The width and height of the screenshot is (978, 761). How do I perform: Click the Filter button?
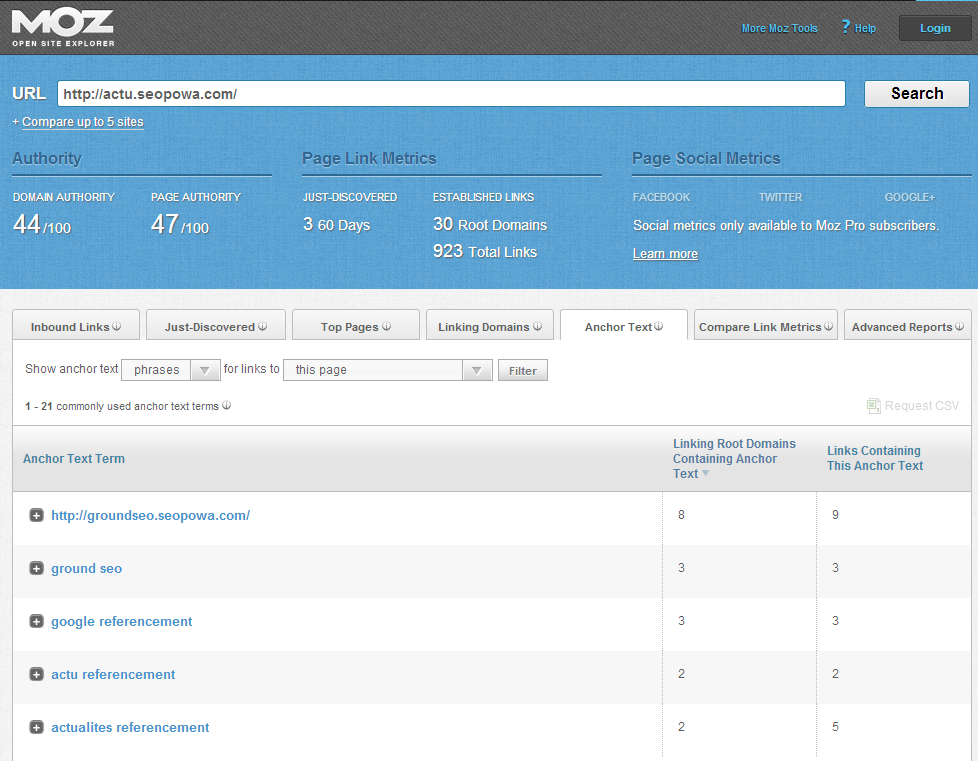tap(522, 371)
